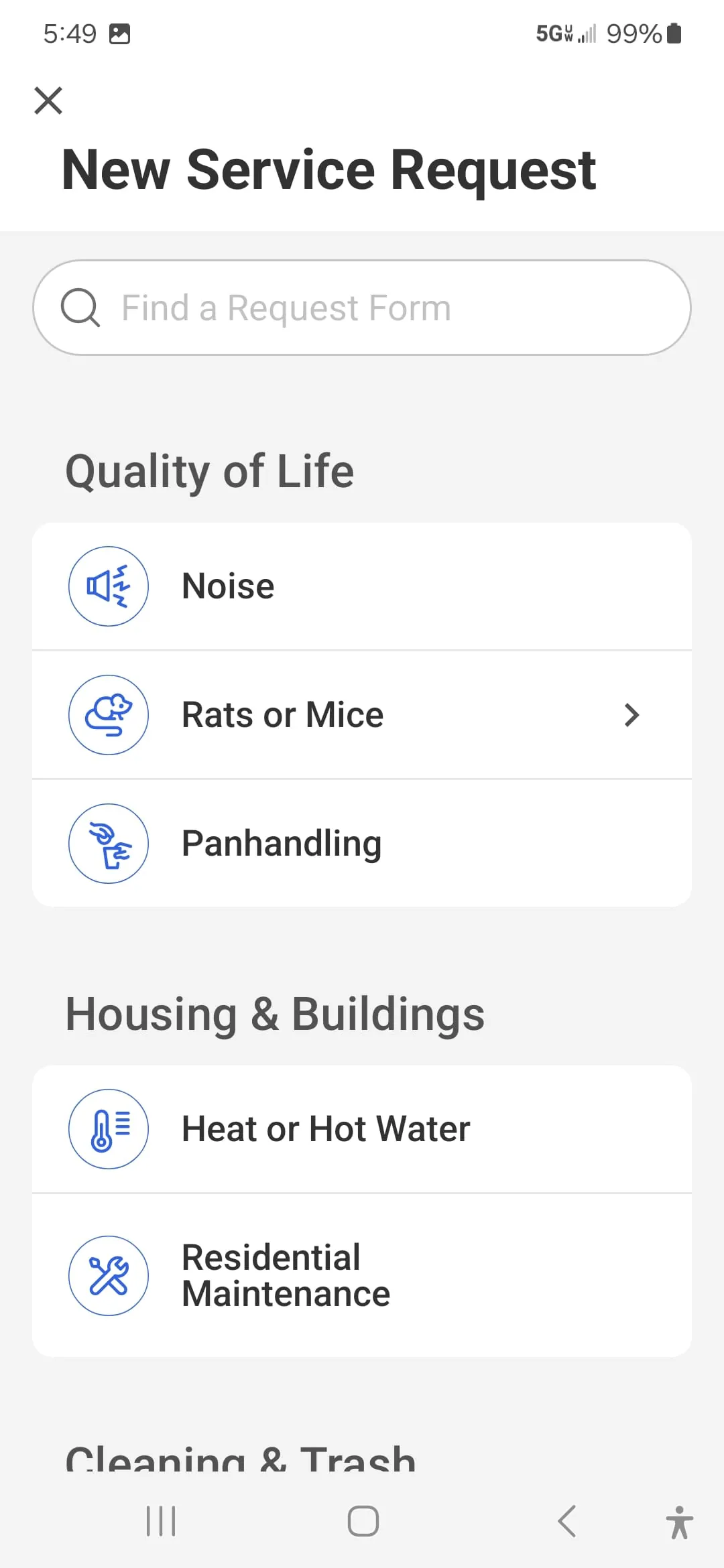This screenshot has width=724, height=1568.
Task: Tap the search magnifier icon
Action: click(x=80, y=308)
